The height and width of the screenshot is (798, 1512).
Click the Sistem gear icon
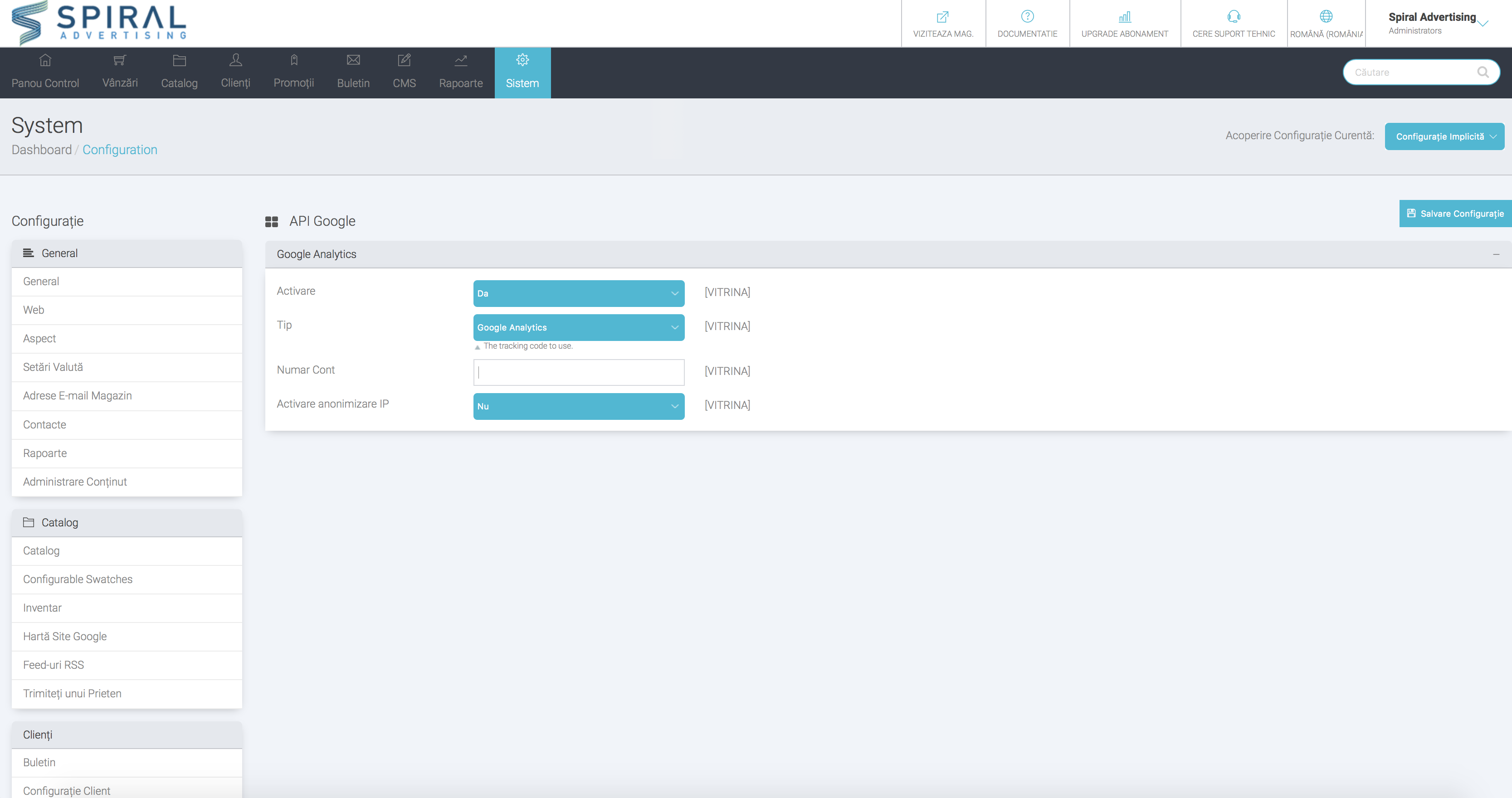522,60
